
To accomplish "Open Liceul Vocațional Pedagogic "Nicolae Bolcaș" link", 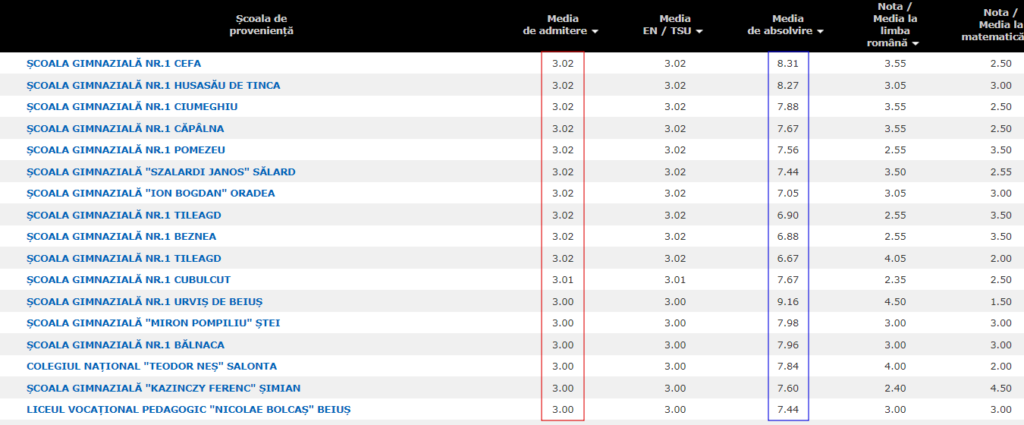I will (188, 410).
